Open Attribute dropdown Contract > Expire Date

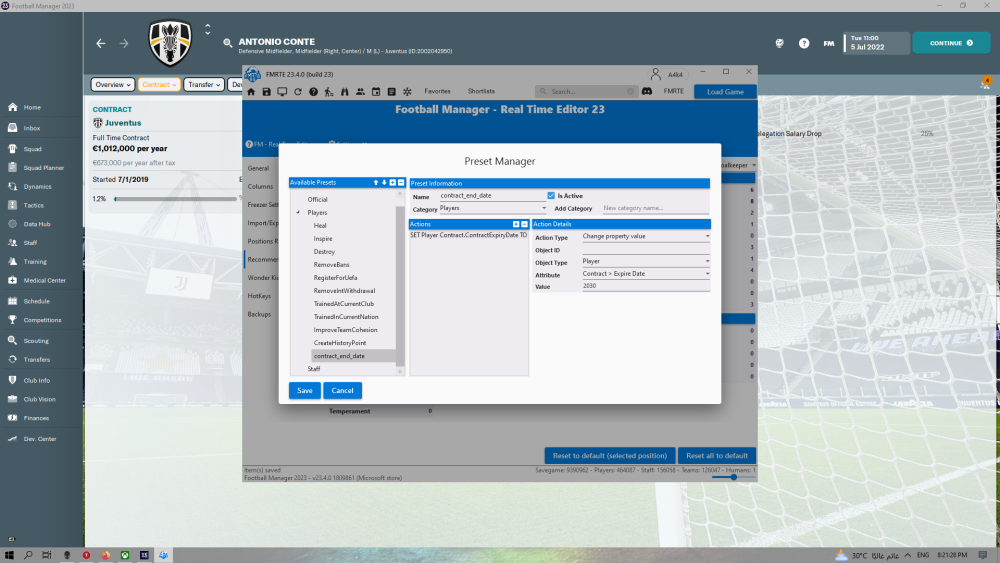click(645, 274)
